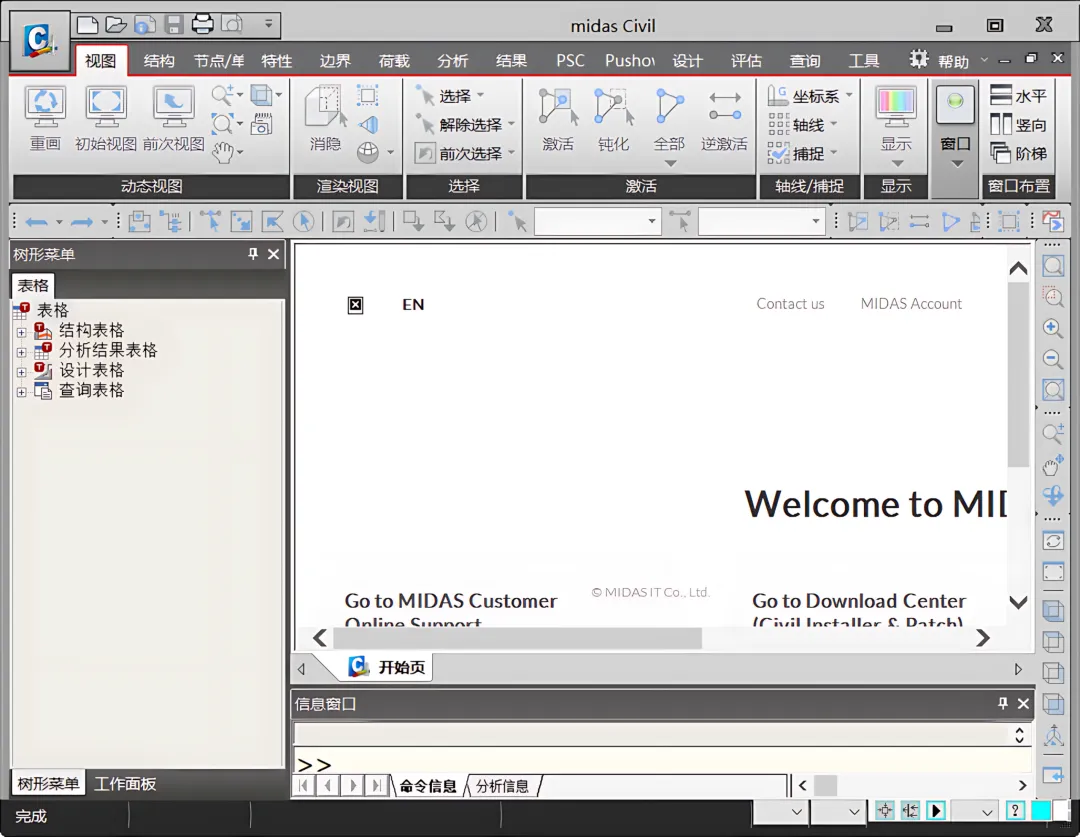Click the start page horizontal scrollbar thumb

tap(517, 638)
